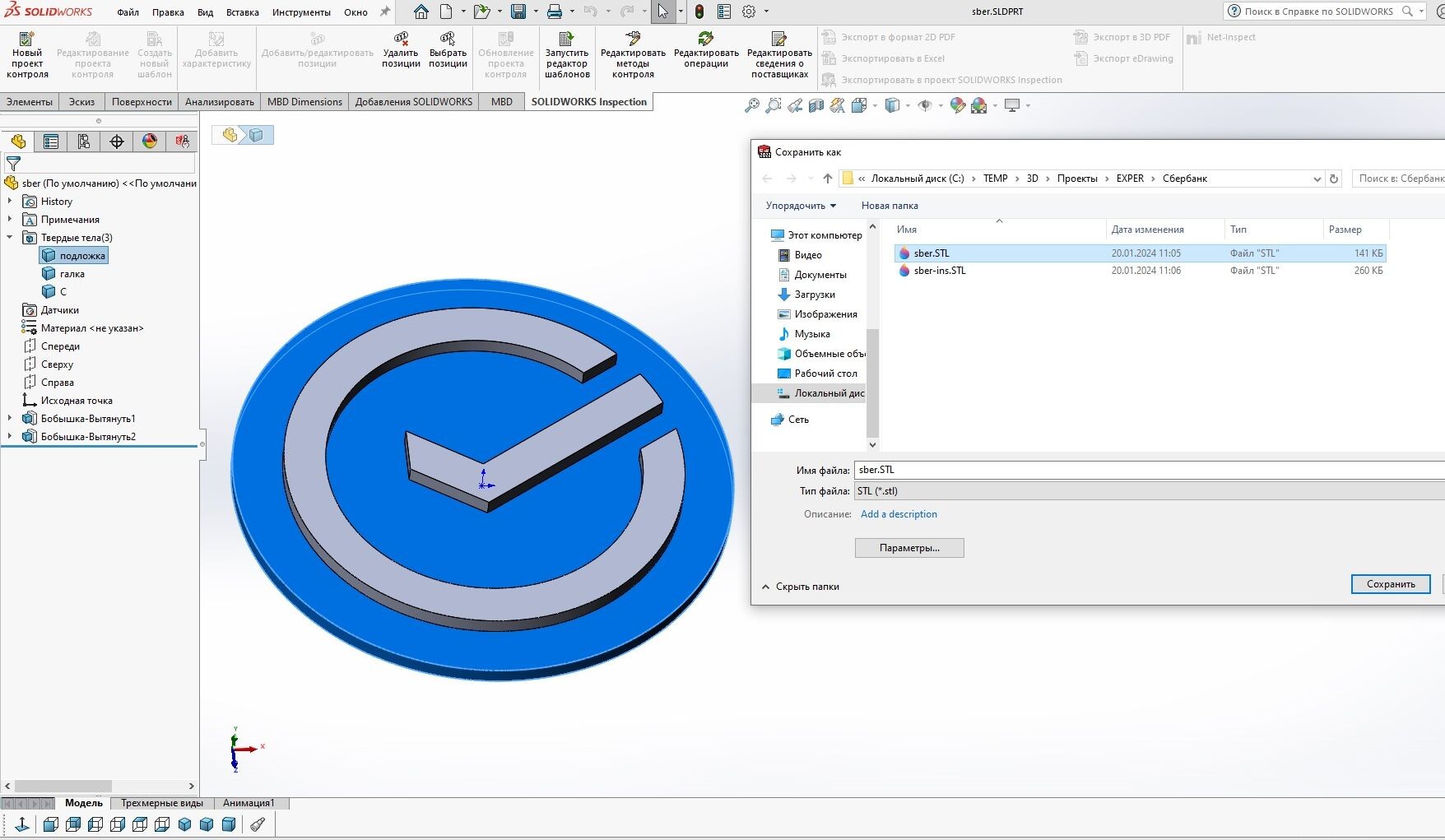Viewport: 1445px width, 840px height.
Task: Click the Сохранить button
Action: (1391, 584)
